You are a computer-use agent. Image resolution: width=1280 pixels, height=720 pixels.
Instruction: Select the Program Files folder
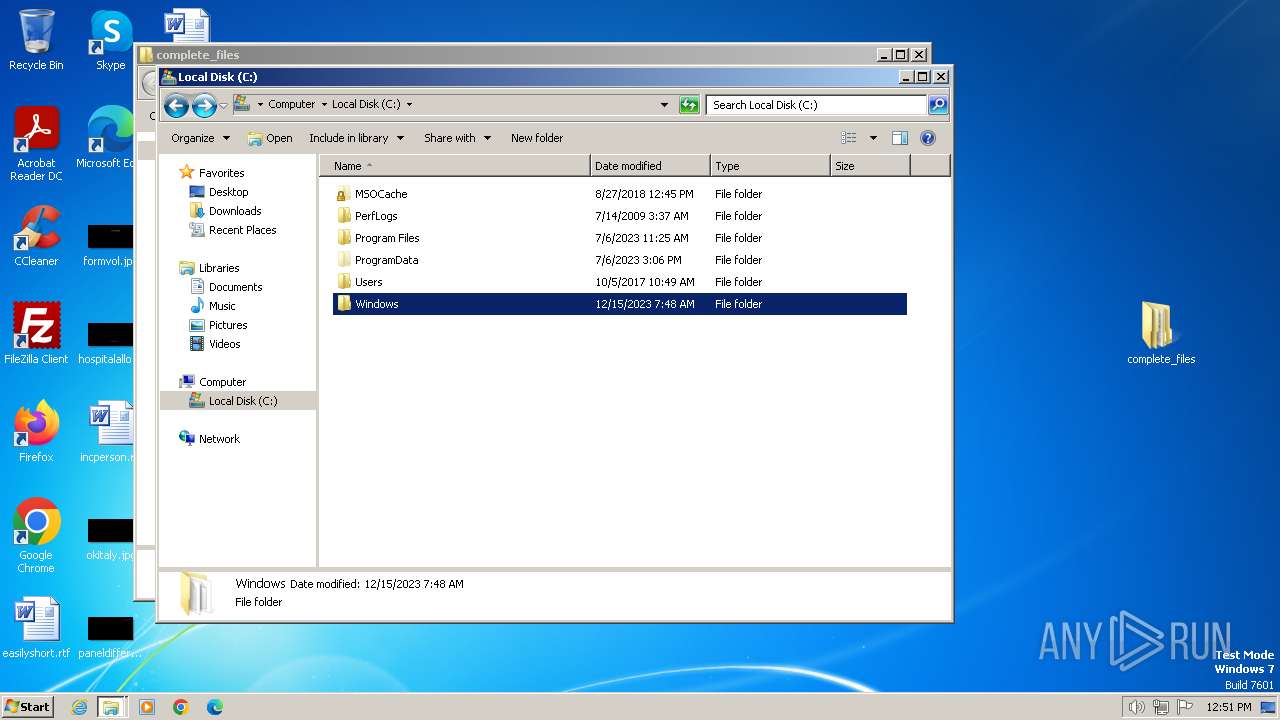coord(387,238)
